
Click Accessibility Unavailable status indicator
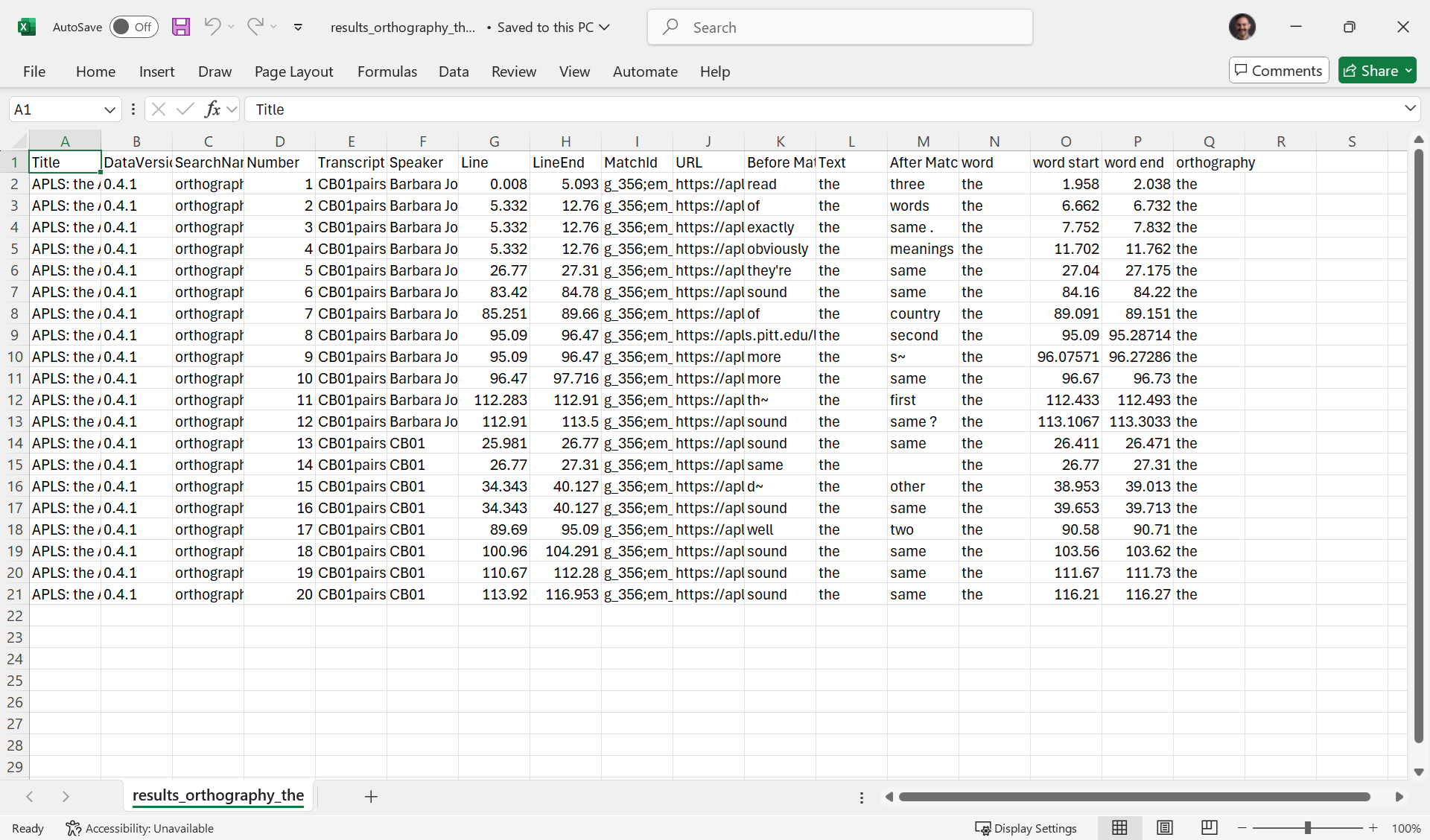click(x=140, y=828)
